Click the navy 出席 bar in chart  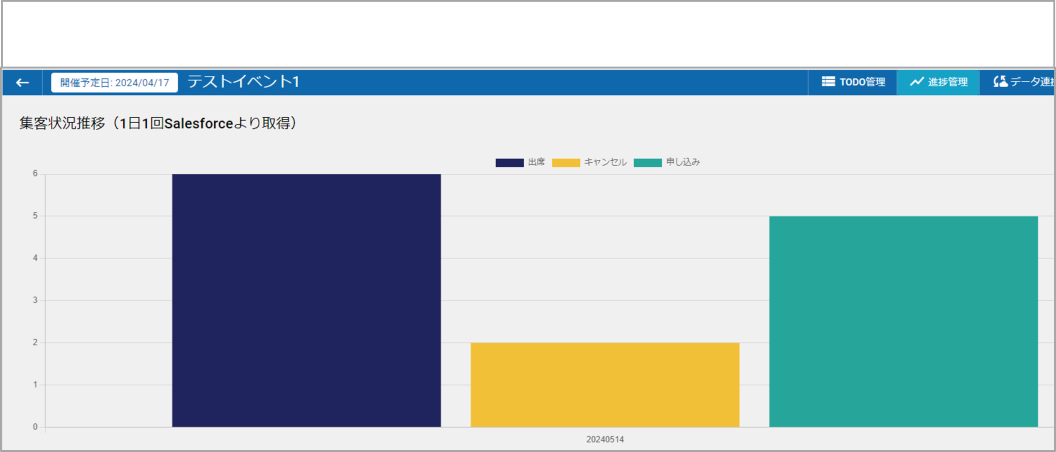[x=306, y=300]
